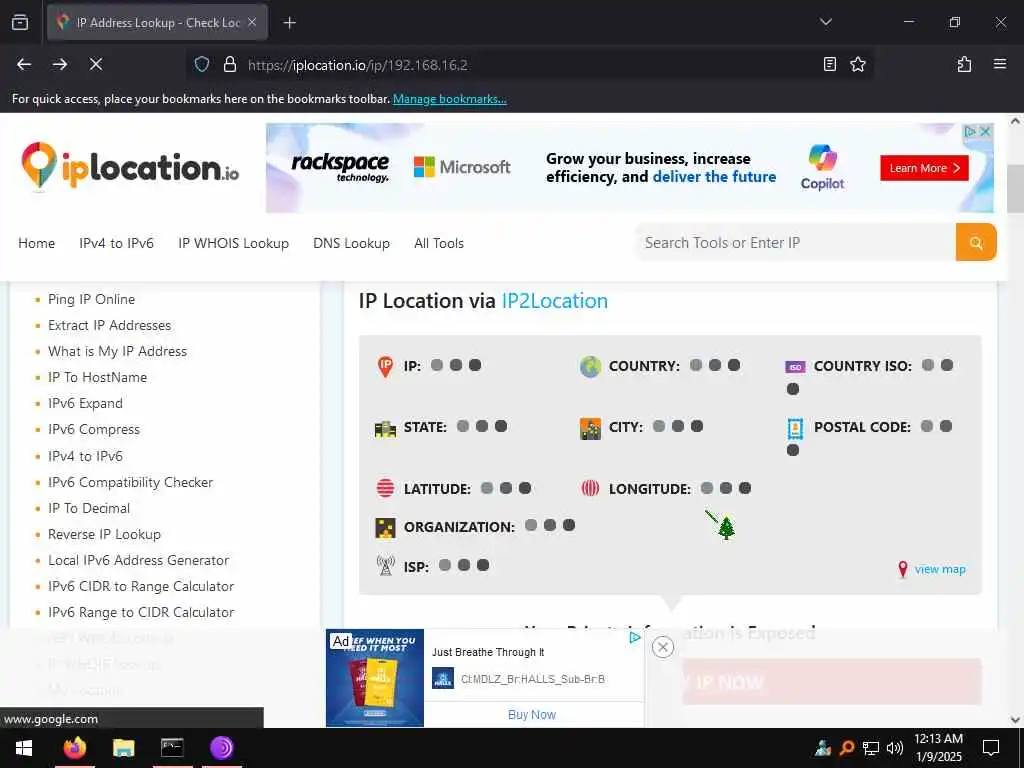Select the IP Address Lookup browser tab
This screenshot has height=768, width=1024.
157,22
